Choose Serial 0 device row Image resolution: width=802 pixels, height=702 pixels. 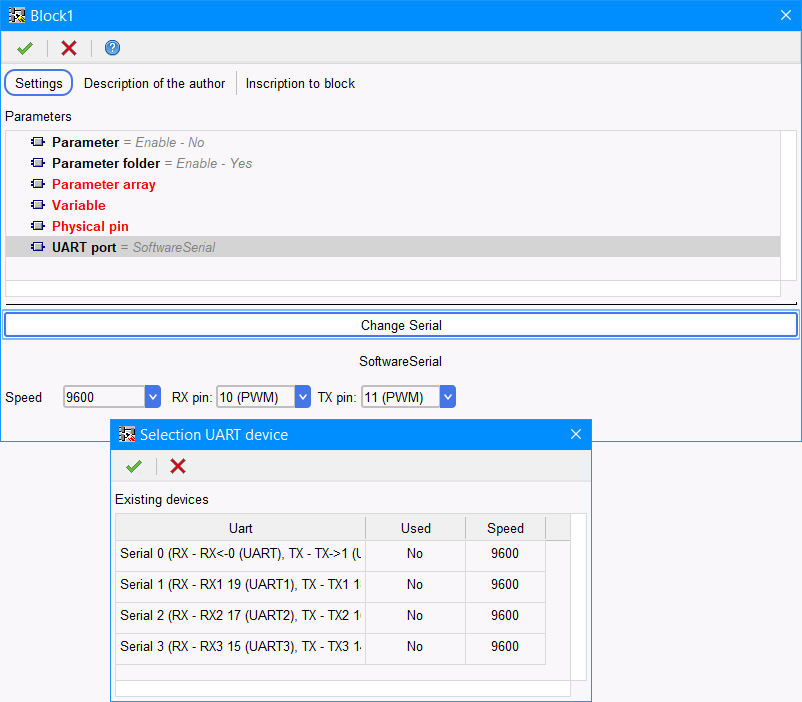(x=240, y=553)
